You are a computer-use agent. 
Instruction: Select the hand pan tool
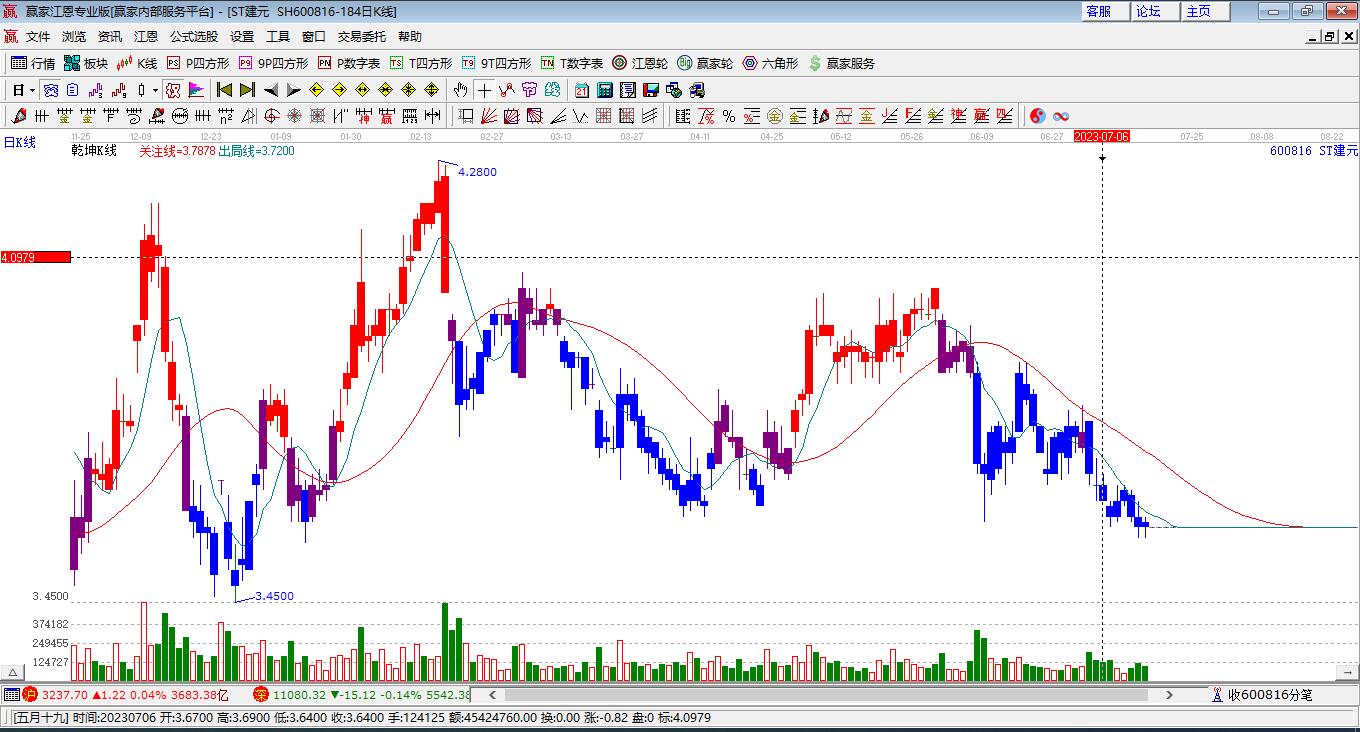460,90
